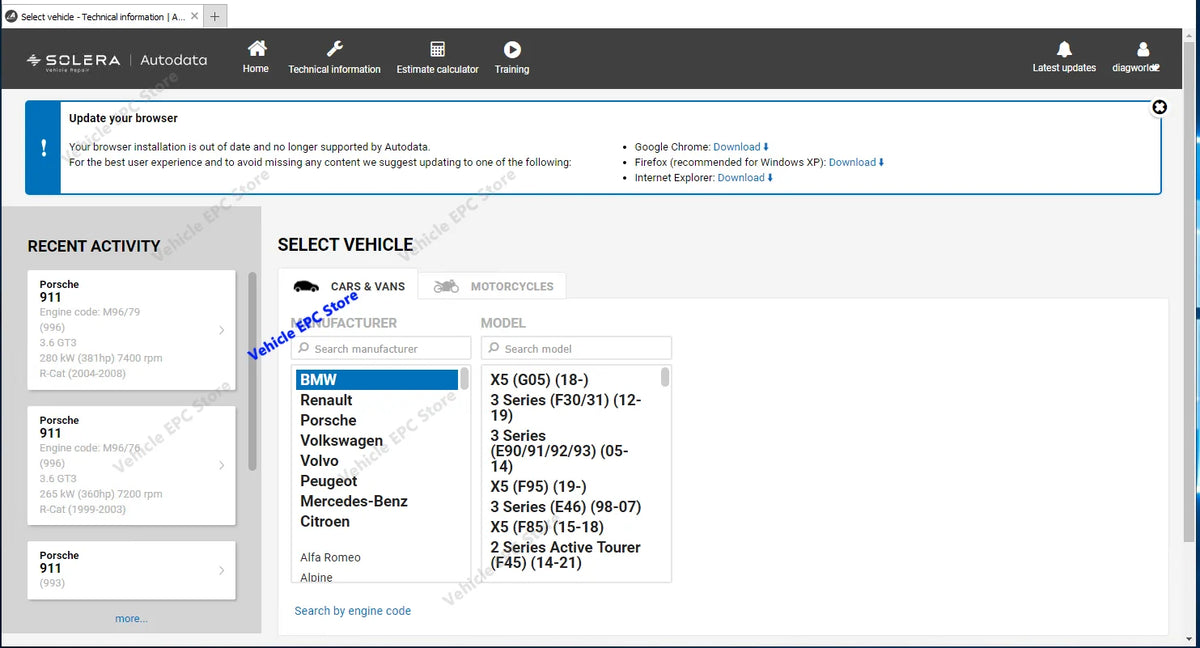1200x648 pixels.
Task: Choose model 3 Series (F30/31) (12-19)
Action: 566,407
